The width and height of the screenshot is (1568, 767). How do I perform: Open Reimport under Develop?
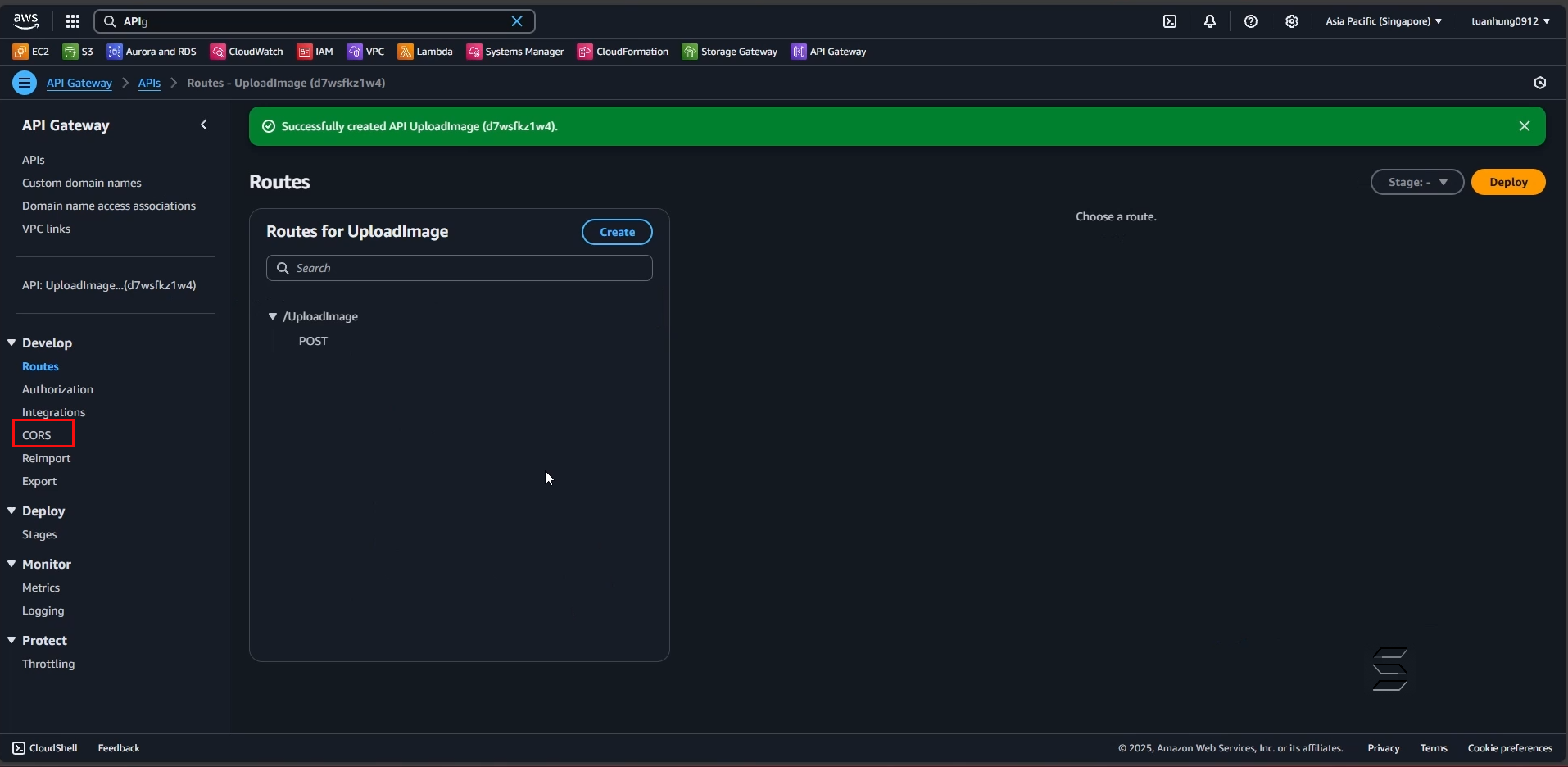tap(46, 458)
